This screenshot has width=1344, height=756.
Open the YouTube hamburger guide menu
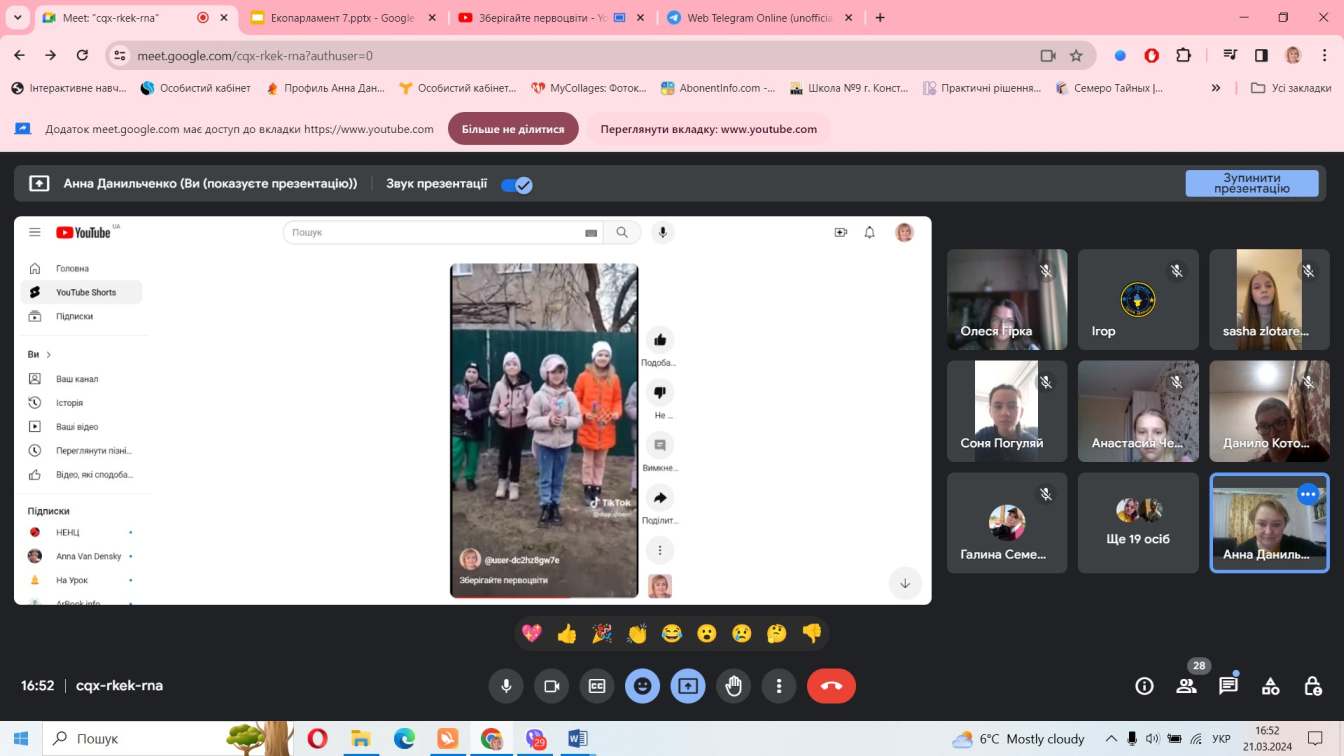(35, 232)
